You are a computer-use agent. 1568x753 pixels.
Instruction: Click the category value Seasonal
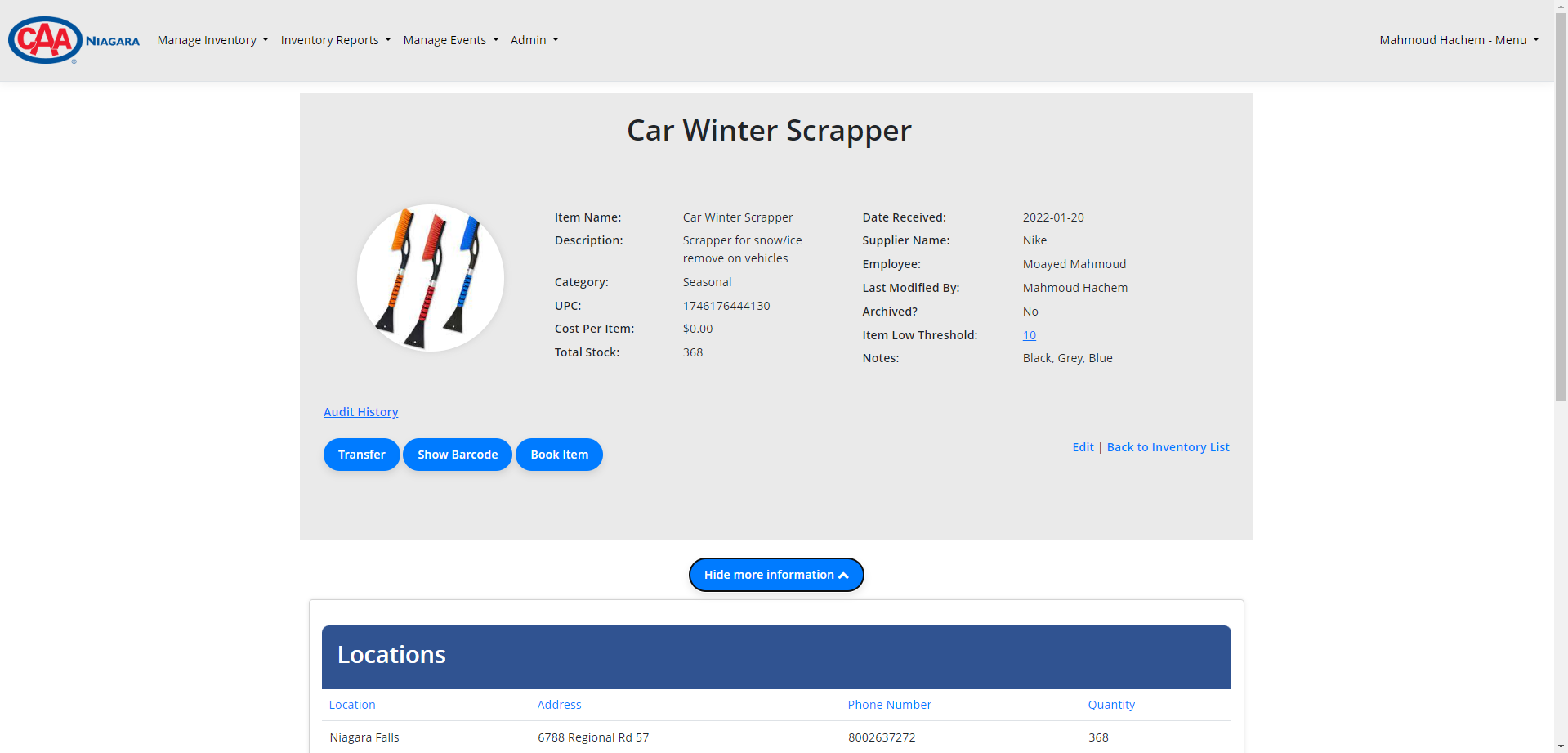(707, 282)
